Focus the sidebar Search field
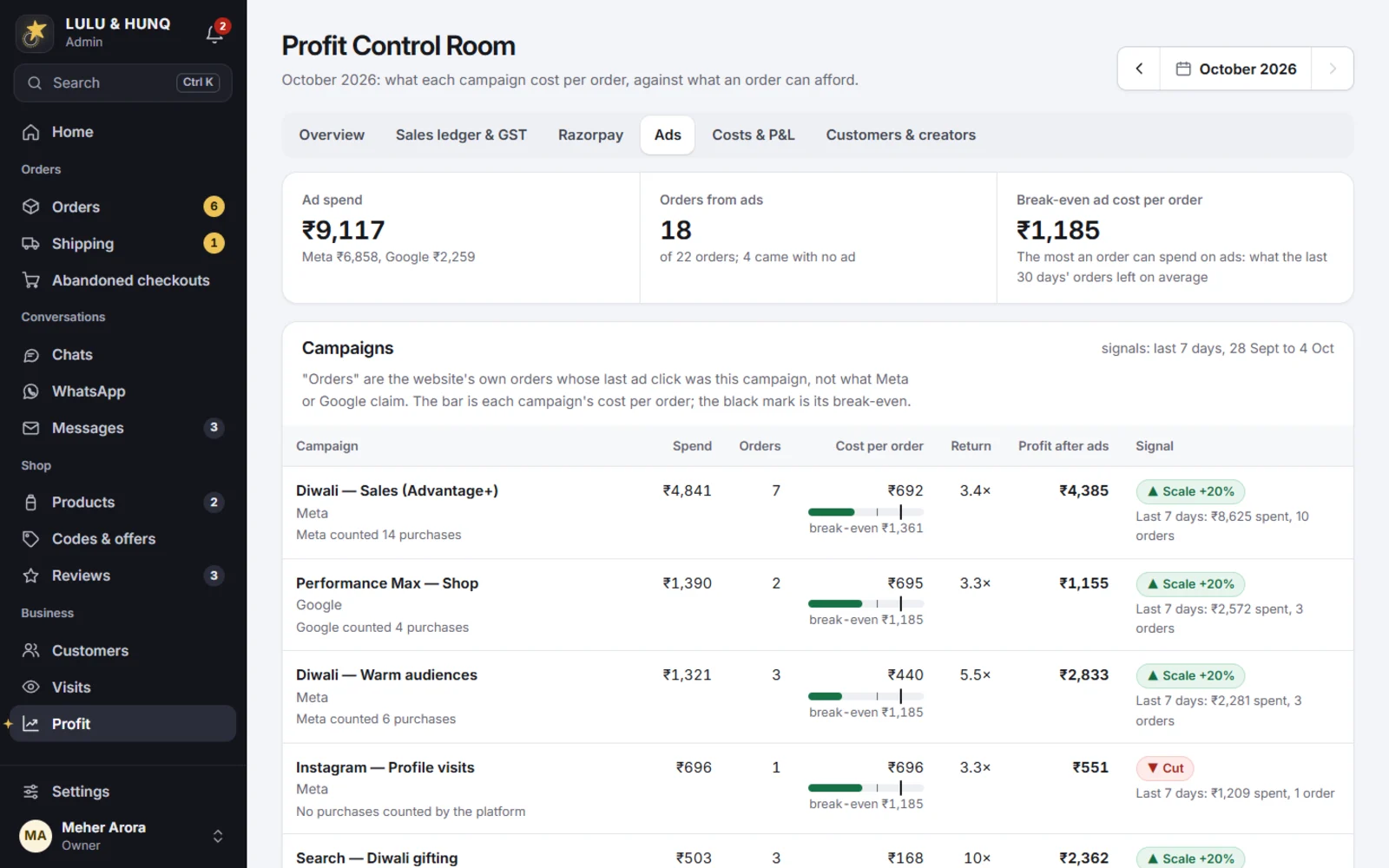Viewport: 1389px width, 868px height. (123, 82)
